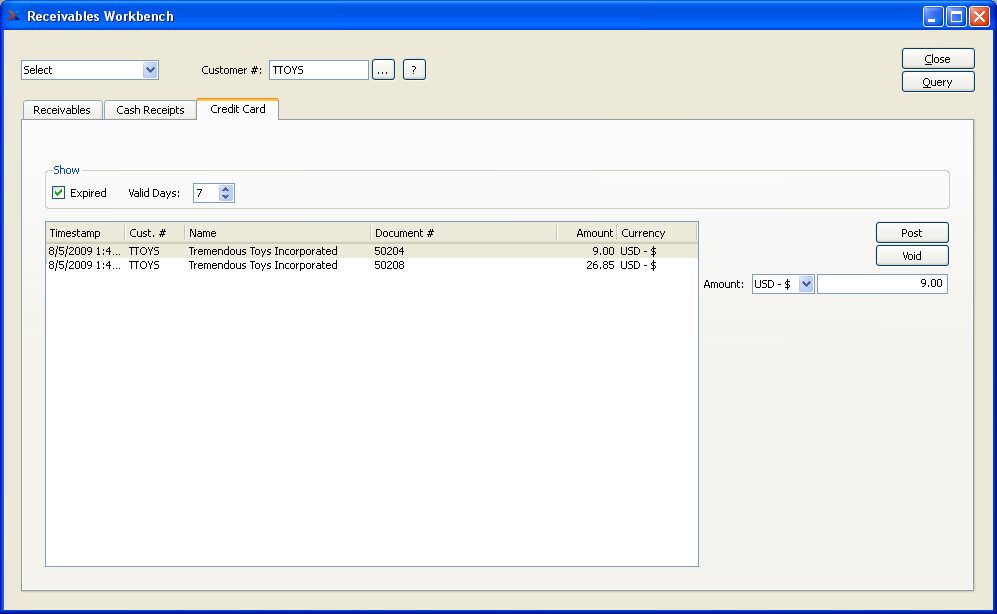Screen dimensions: 997x614
Task: Increase Valid Days with the up arrow
Action: [x=226, y=189]
